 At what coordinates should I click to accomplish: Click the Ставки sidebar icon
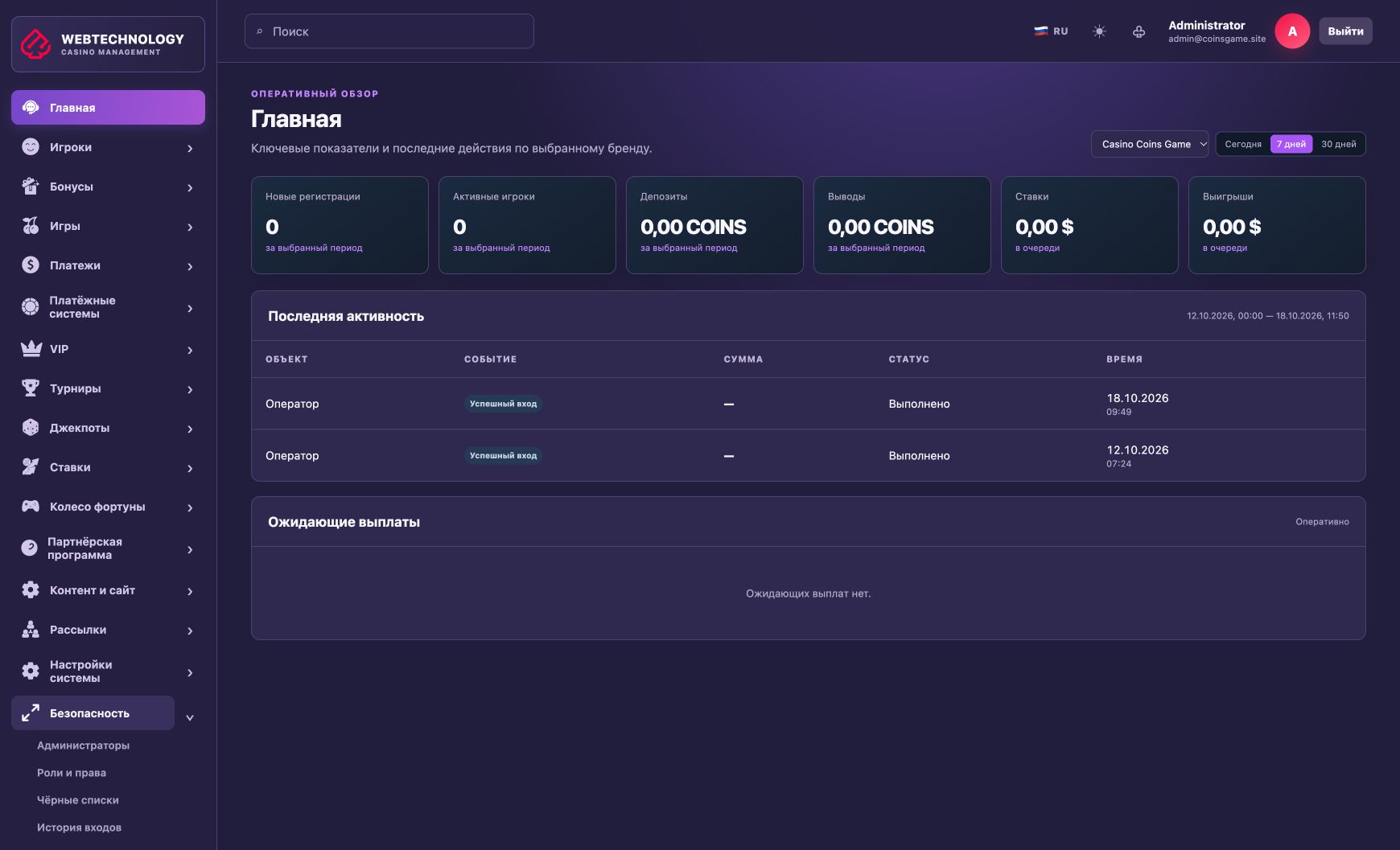click(x=31, y=467)
